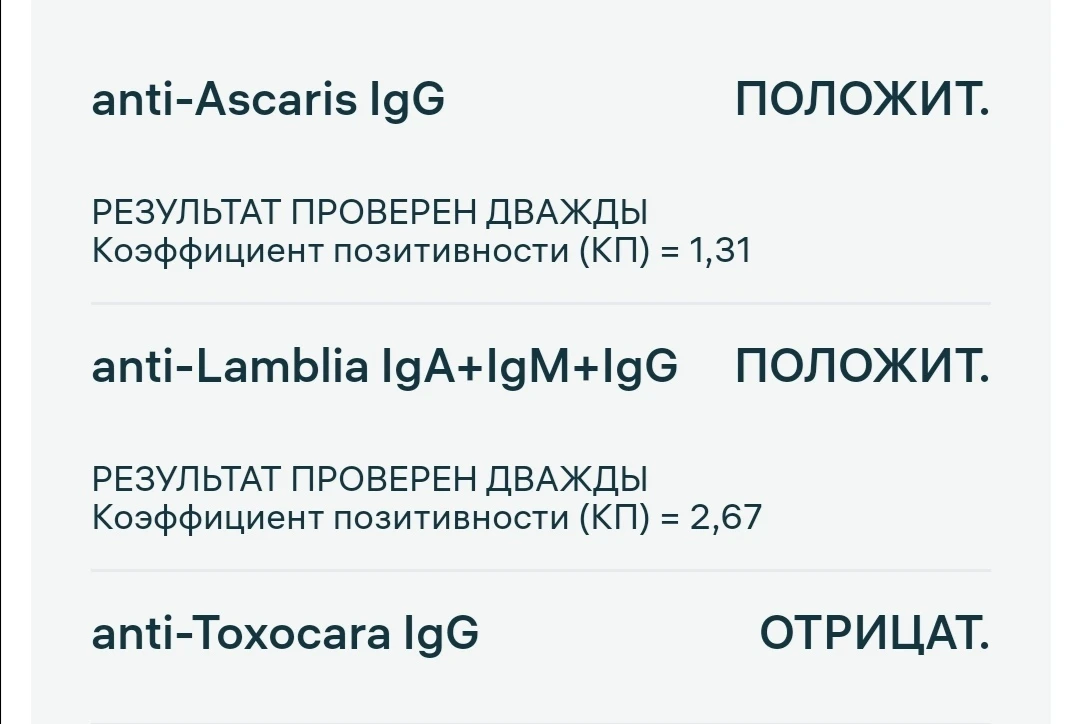The image size is (1080, 724).
Task: Click РЕЗУЛЬТАТ ПРОВЕРЕН ДВАЖДЫ note under anti-Lamblia
Action: [370, 479]
